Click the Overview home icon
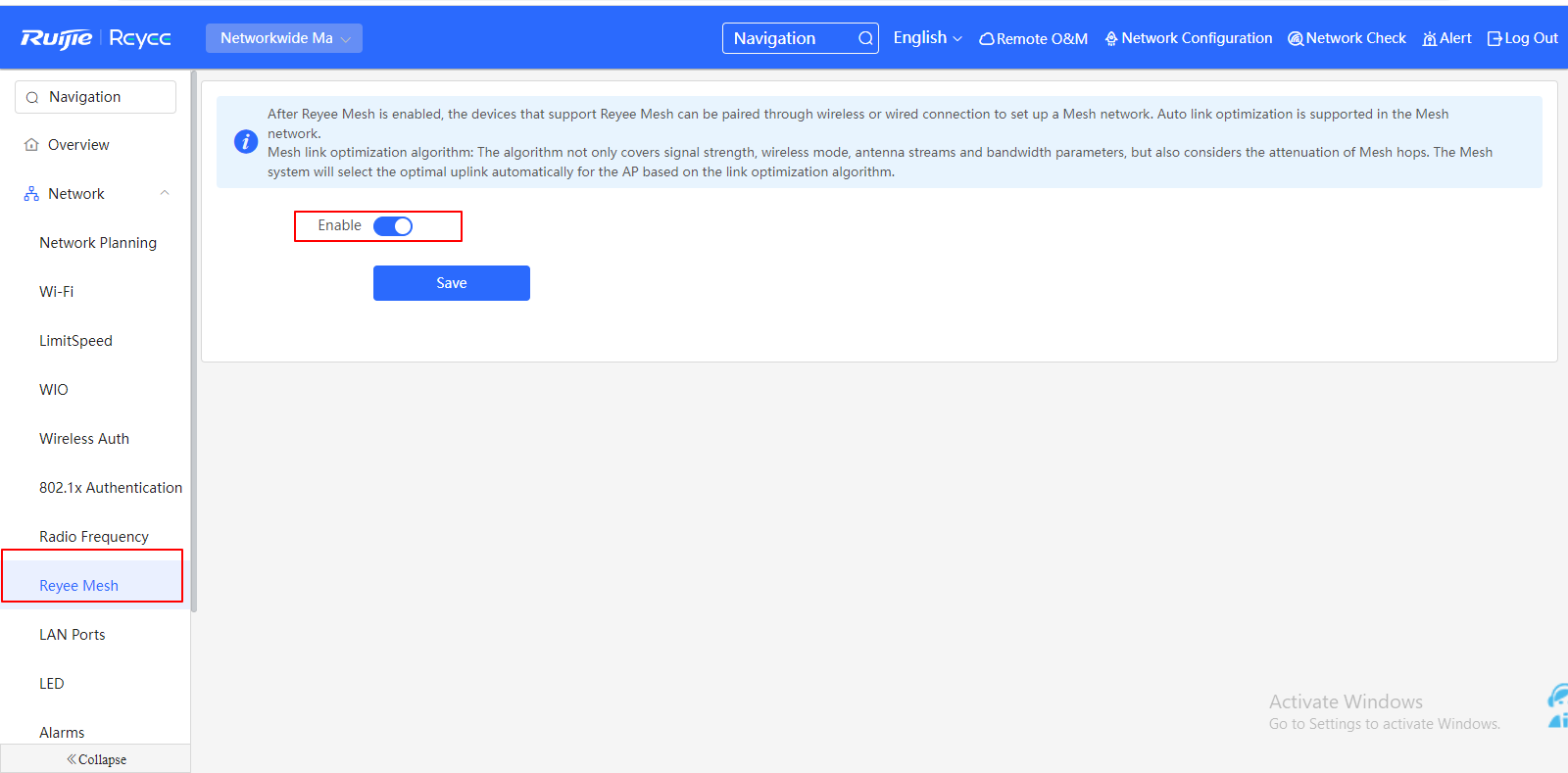Viewport: 1568px width, 773px height. (31, 145)
